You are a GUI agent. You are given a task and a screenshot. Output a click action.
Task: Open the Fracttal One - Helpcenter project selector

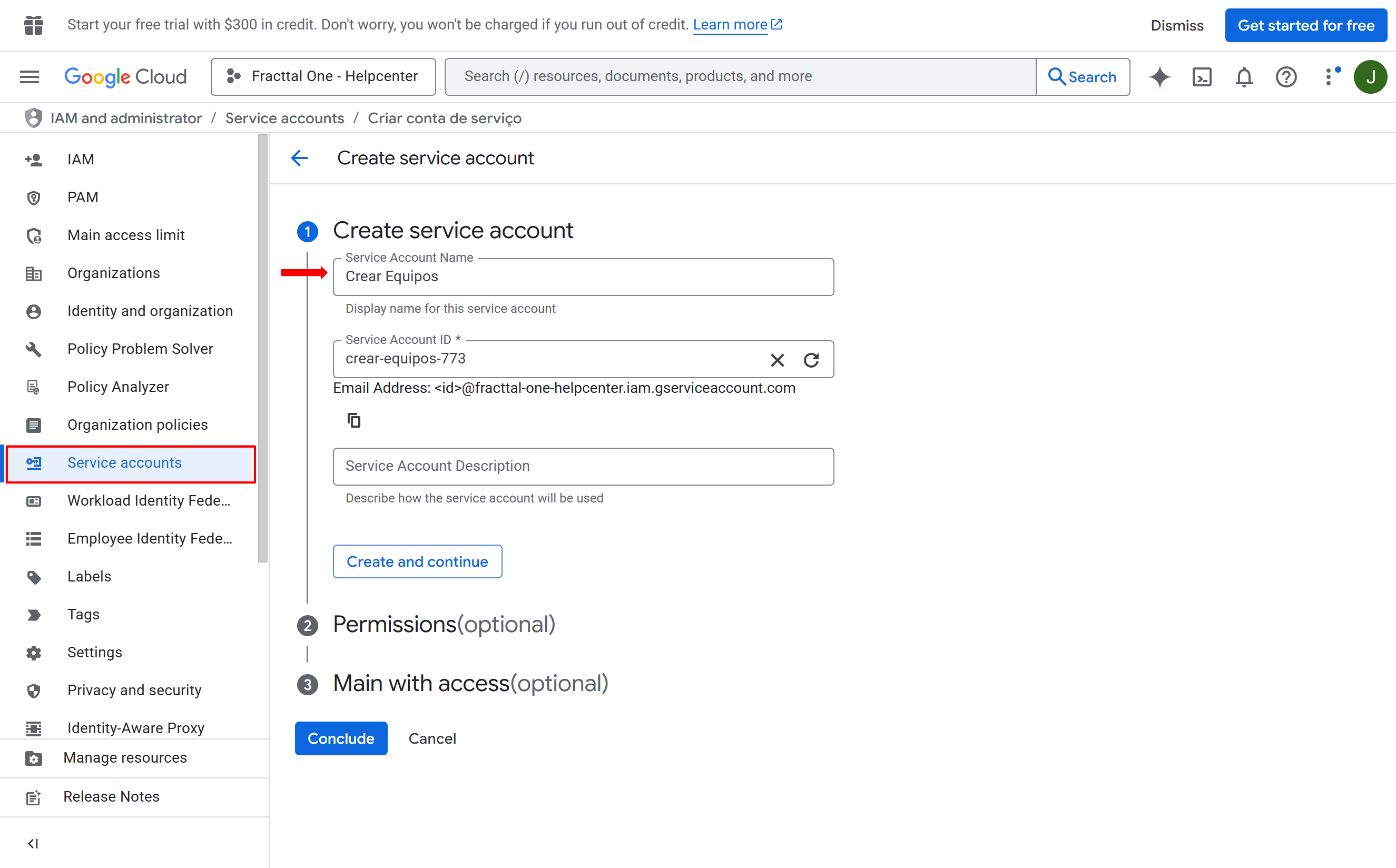322,76
